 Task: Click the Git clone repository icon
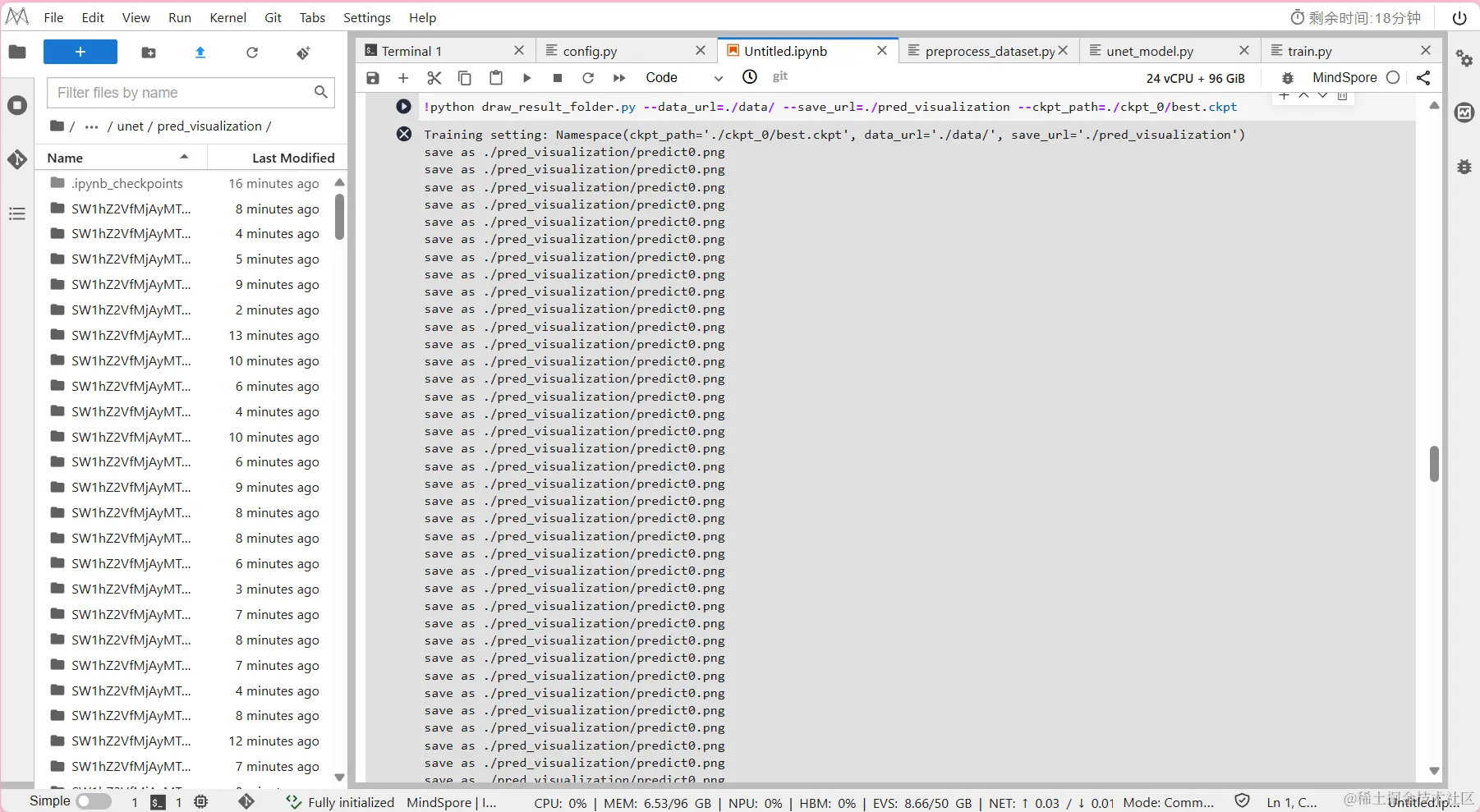coord(303,53)
